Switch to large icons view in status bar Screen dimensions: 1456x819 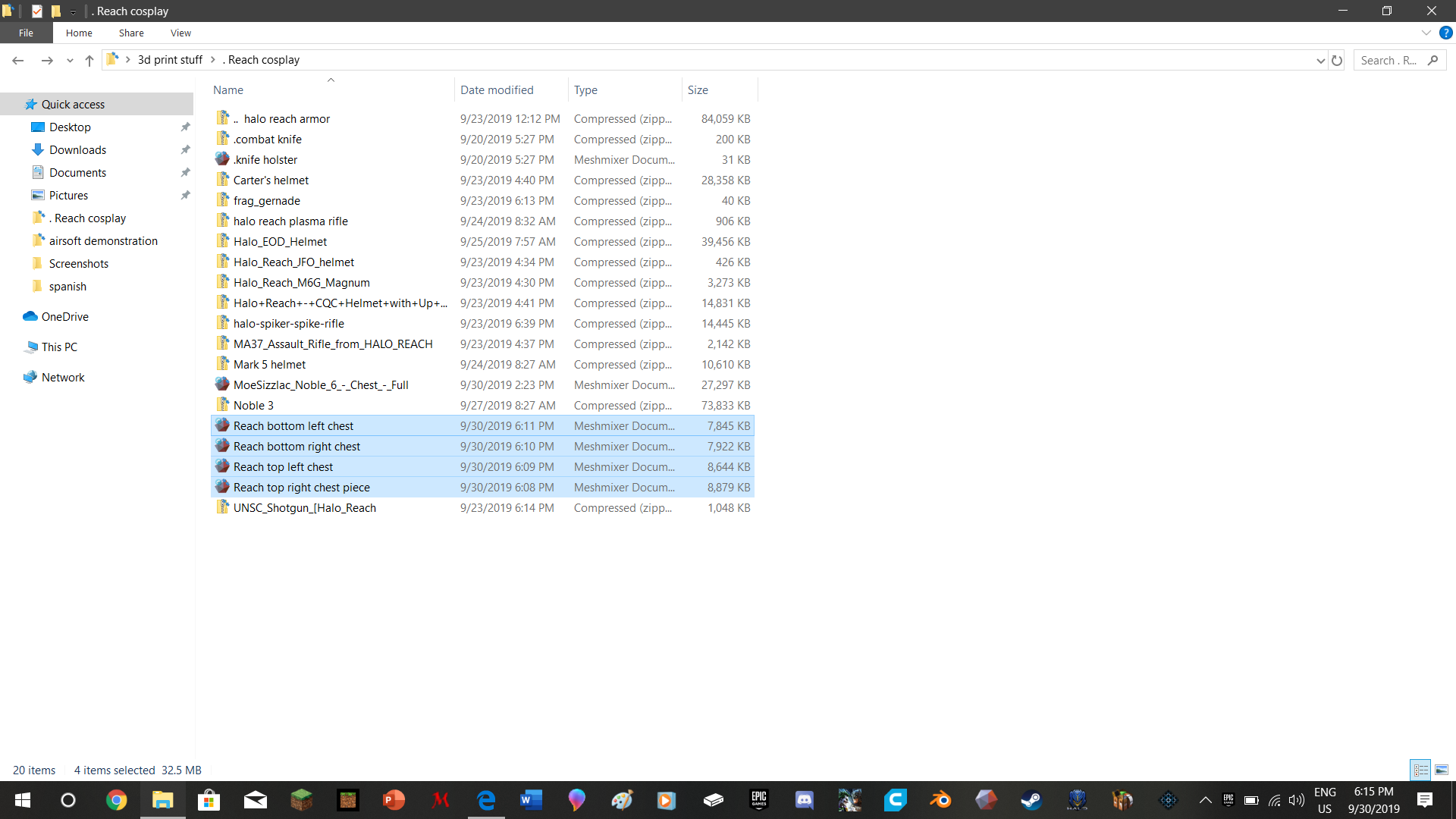point(1442,770)
